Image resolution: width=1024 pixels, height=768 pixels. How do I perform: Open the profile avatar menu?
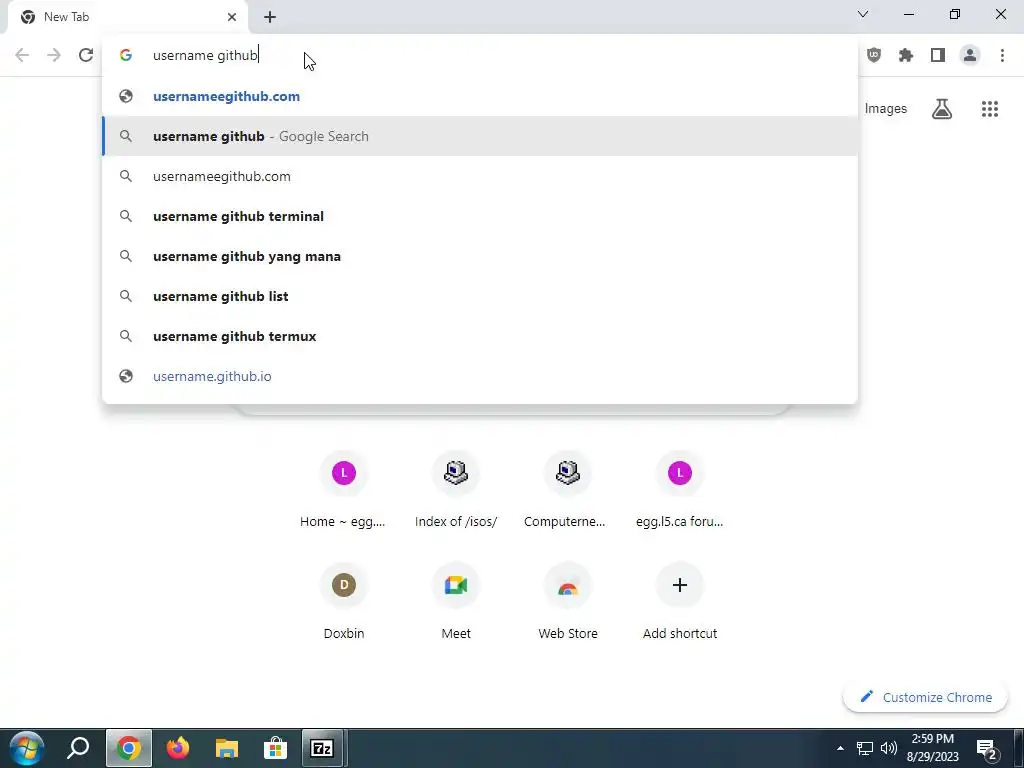coord(970,56)
